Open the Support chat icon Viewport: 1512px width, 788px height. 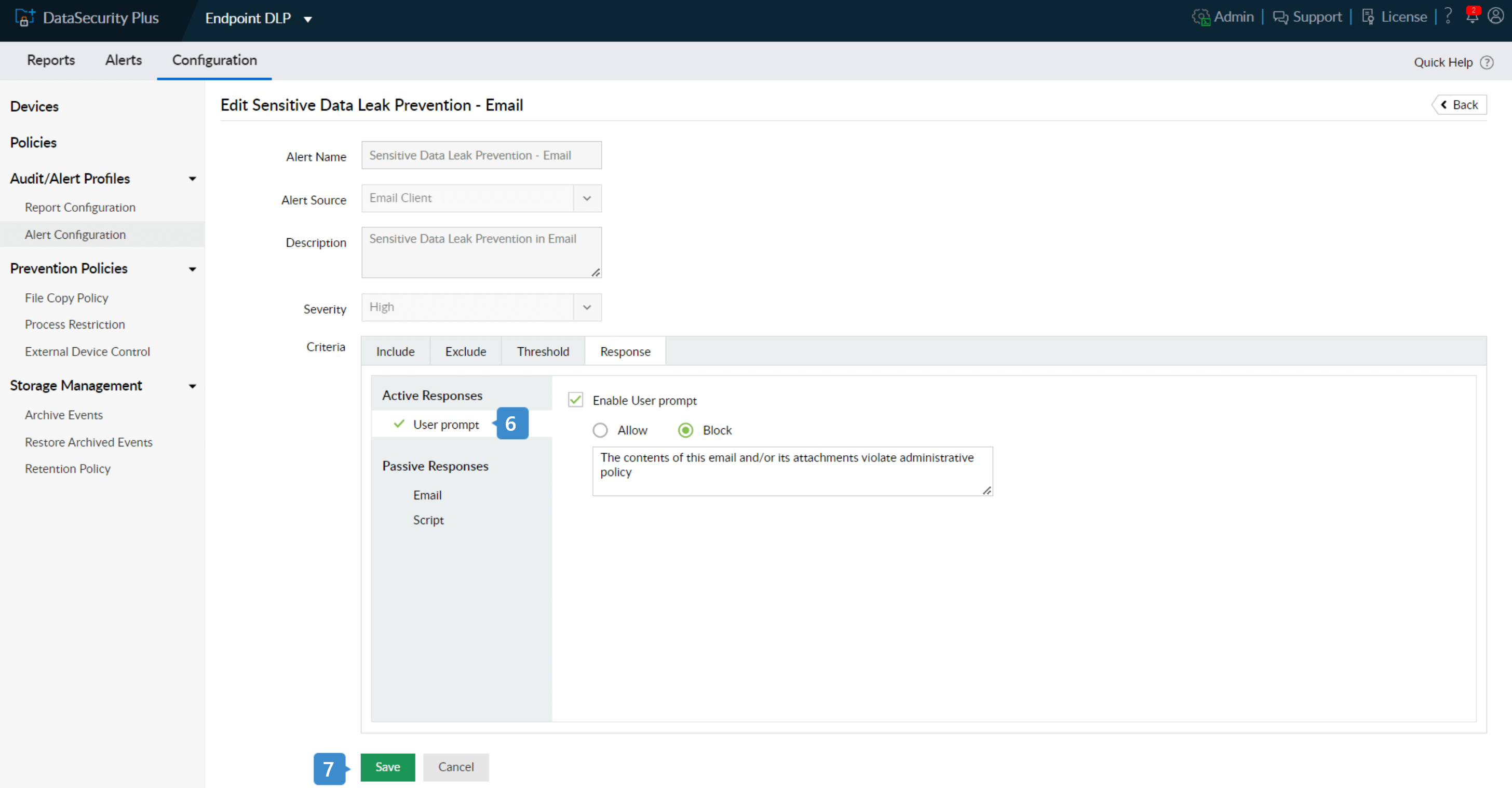point(1280,17)
